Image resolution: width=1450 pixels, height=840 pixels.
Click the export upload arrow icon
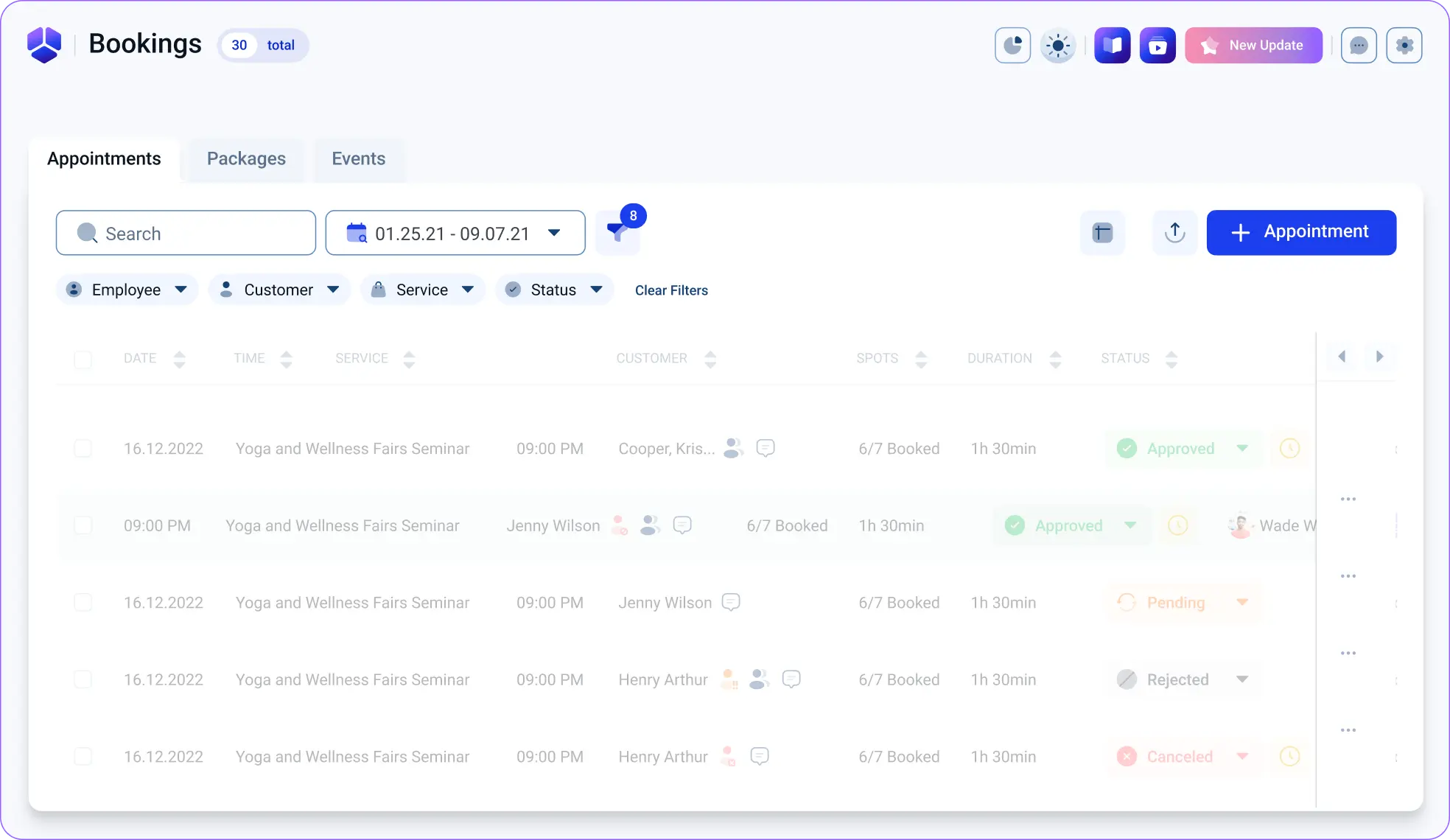(1174, 233)
